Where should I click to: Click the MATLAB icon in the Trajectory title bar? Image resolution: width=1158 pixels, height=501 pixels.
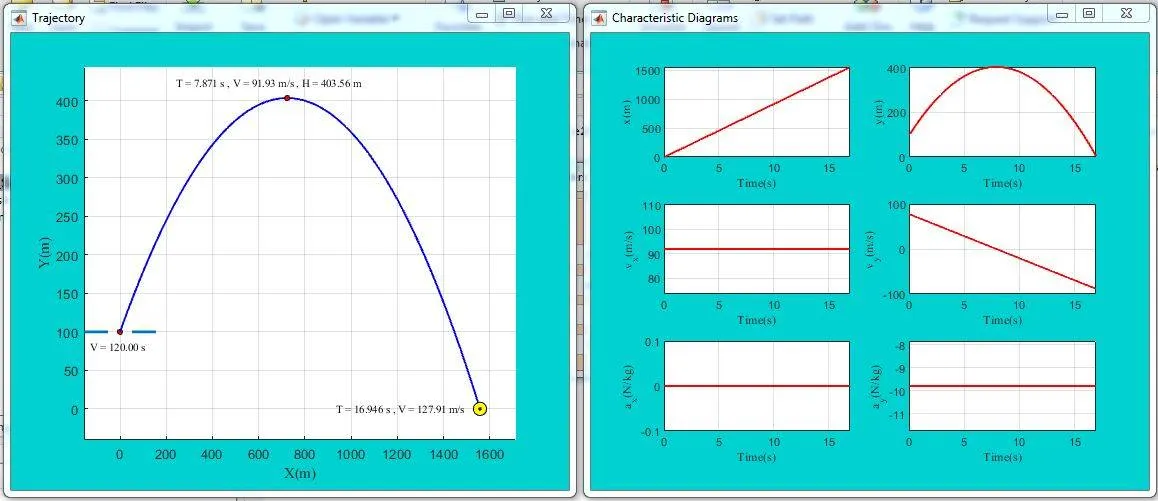[17, 17]
